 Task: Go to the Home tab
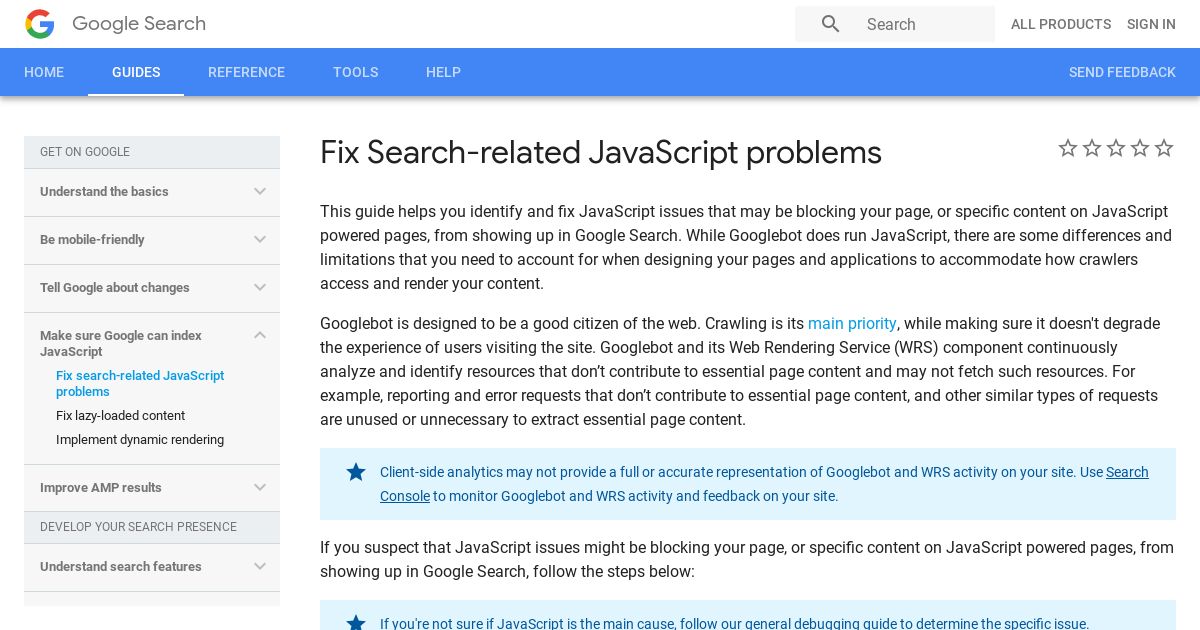(44, 72)
